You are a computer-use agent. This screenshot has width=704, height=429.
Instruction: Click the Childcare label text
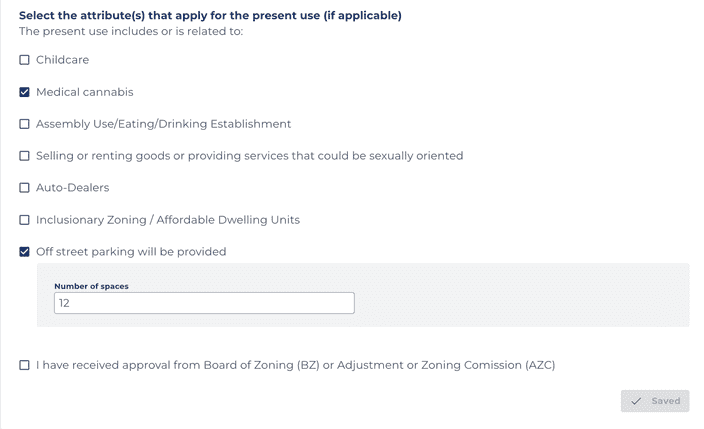pyautogui.click(x=62, y=60)
